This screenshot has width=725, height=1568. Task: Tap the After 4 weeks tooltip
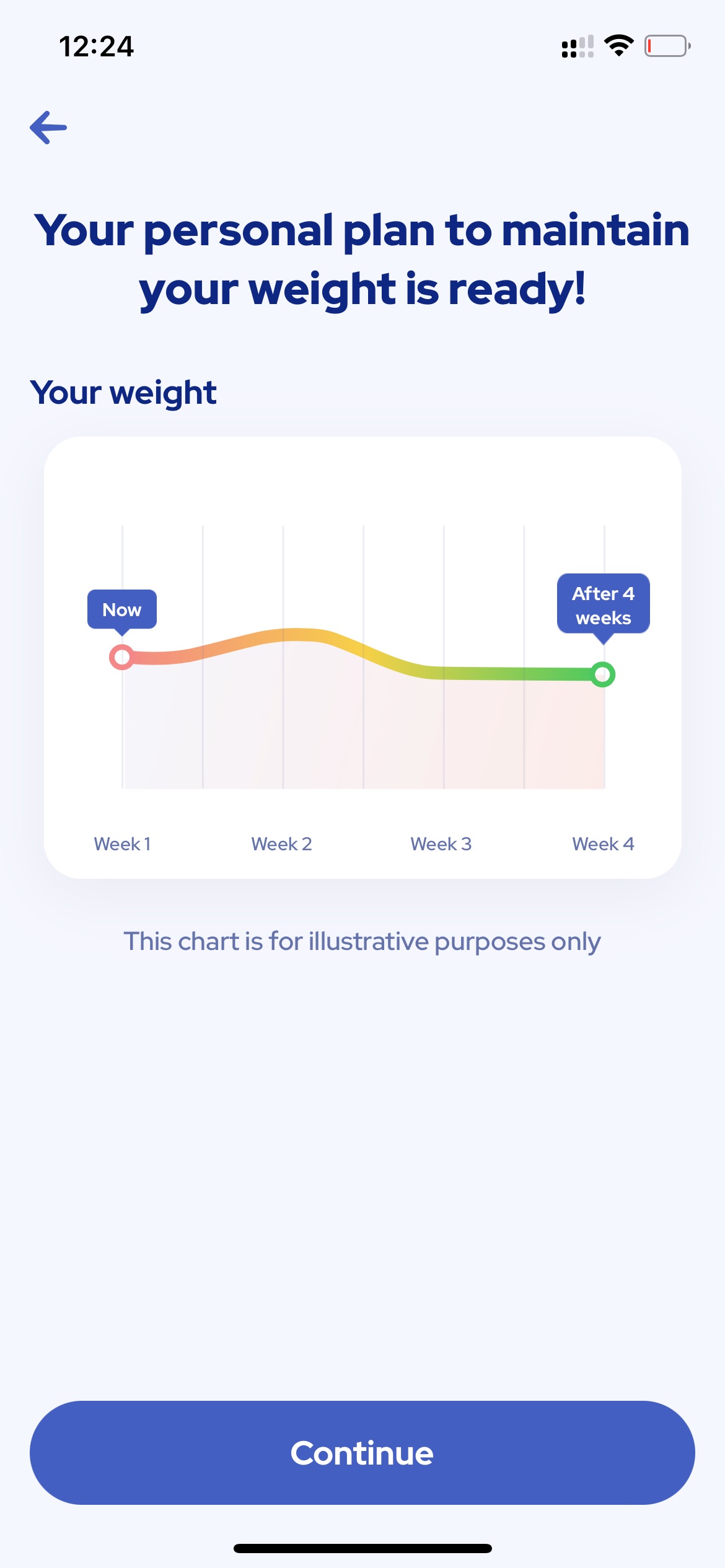click(604, 606)
